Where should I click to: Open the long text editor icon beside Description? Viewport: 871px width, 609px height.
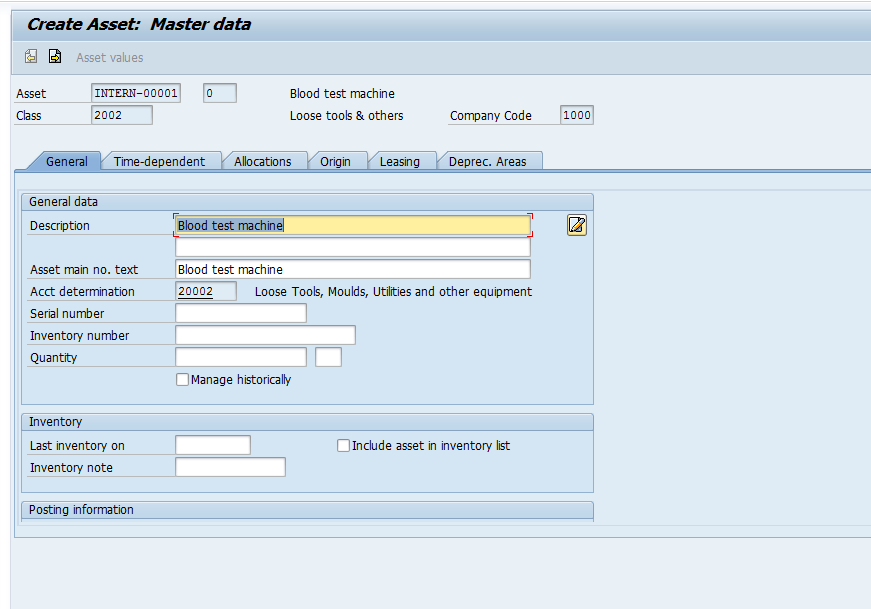577,225
